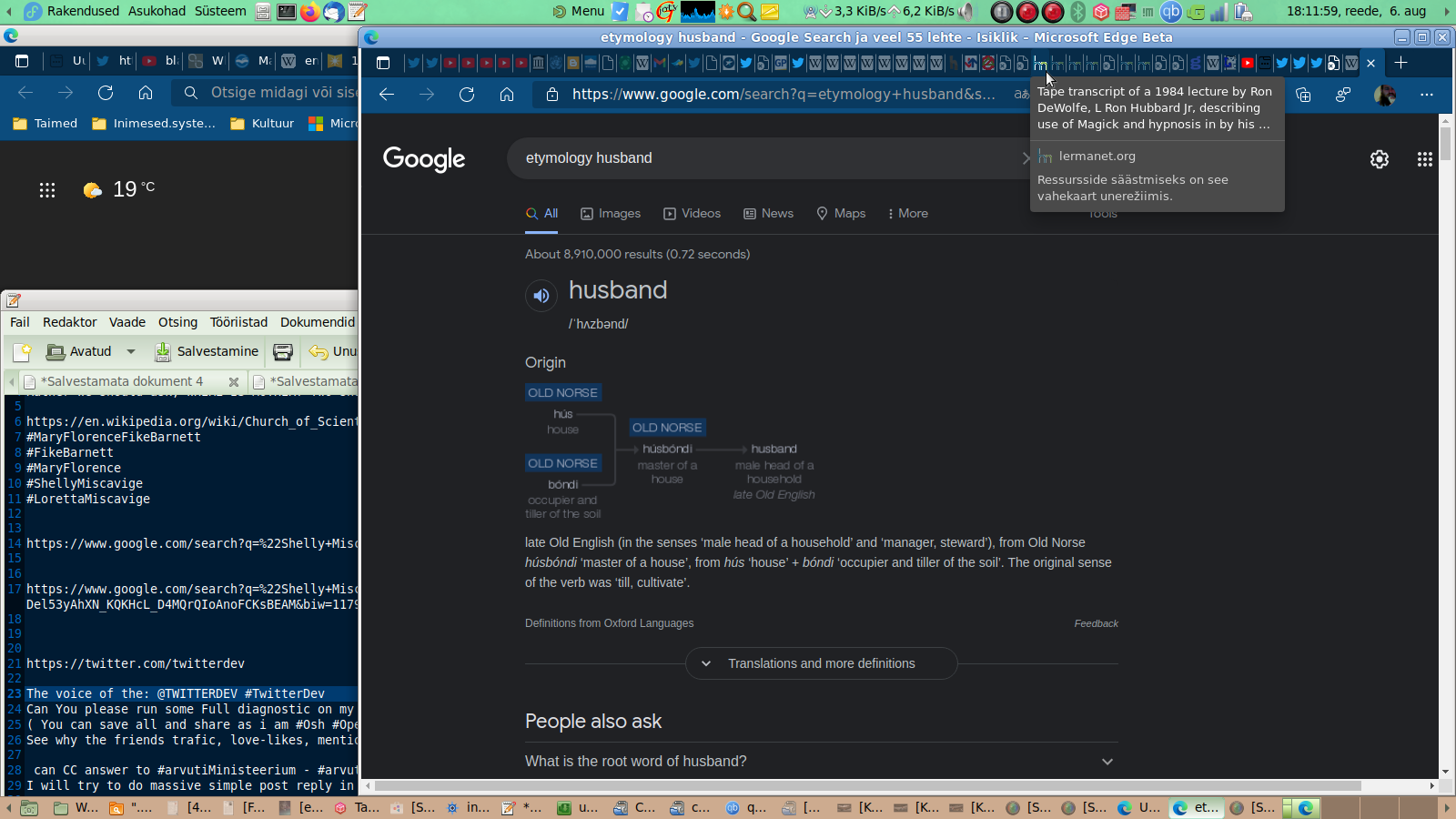Viewport: 1456px width, 819px height.
Task: Launch Thunderbird from the top panel
Action: 334,12
